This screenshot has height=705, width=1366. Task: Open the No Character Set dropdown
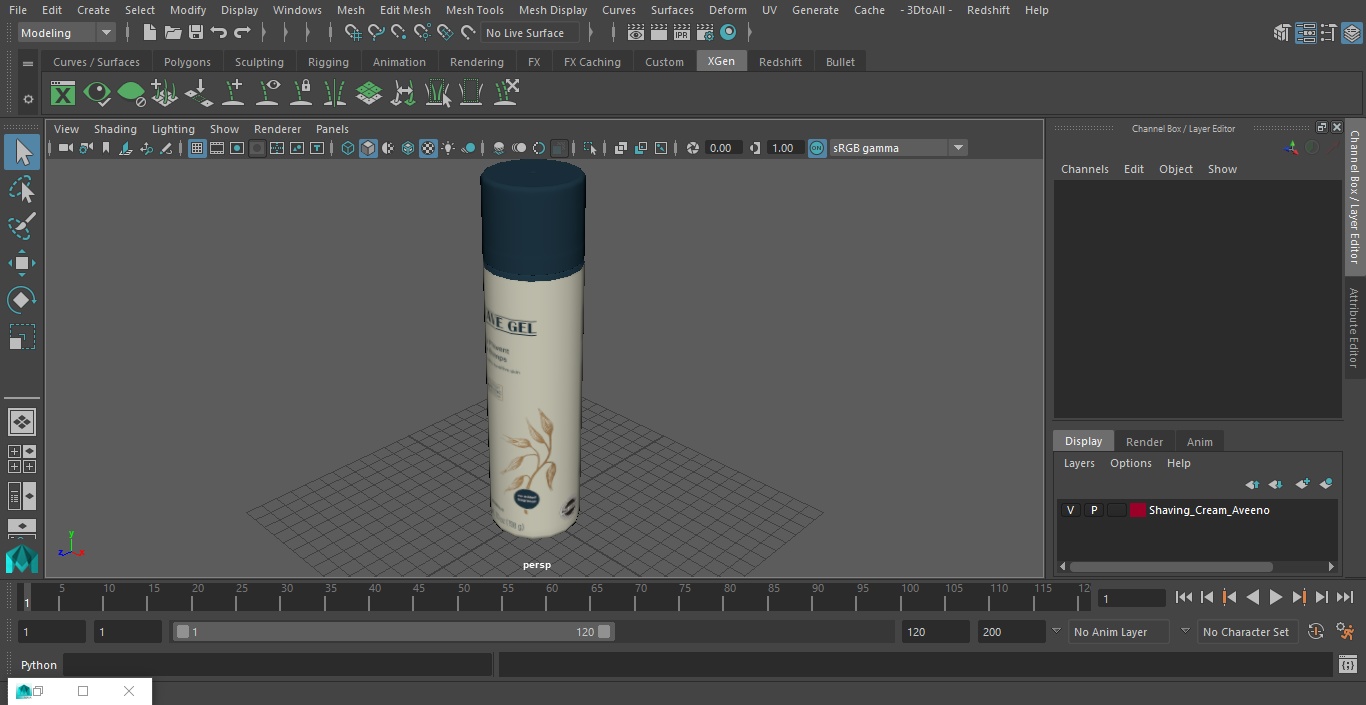tap(1246, 632)
